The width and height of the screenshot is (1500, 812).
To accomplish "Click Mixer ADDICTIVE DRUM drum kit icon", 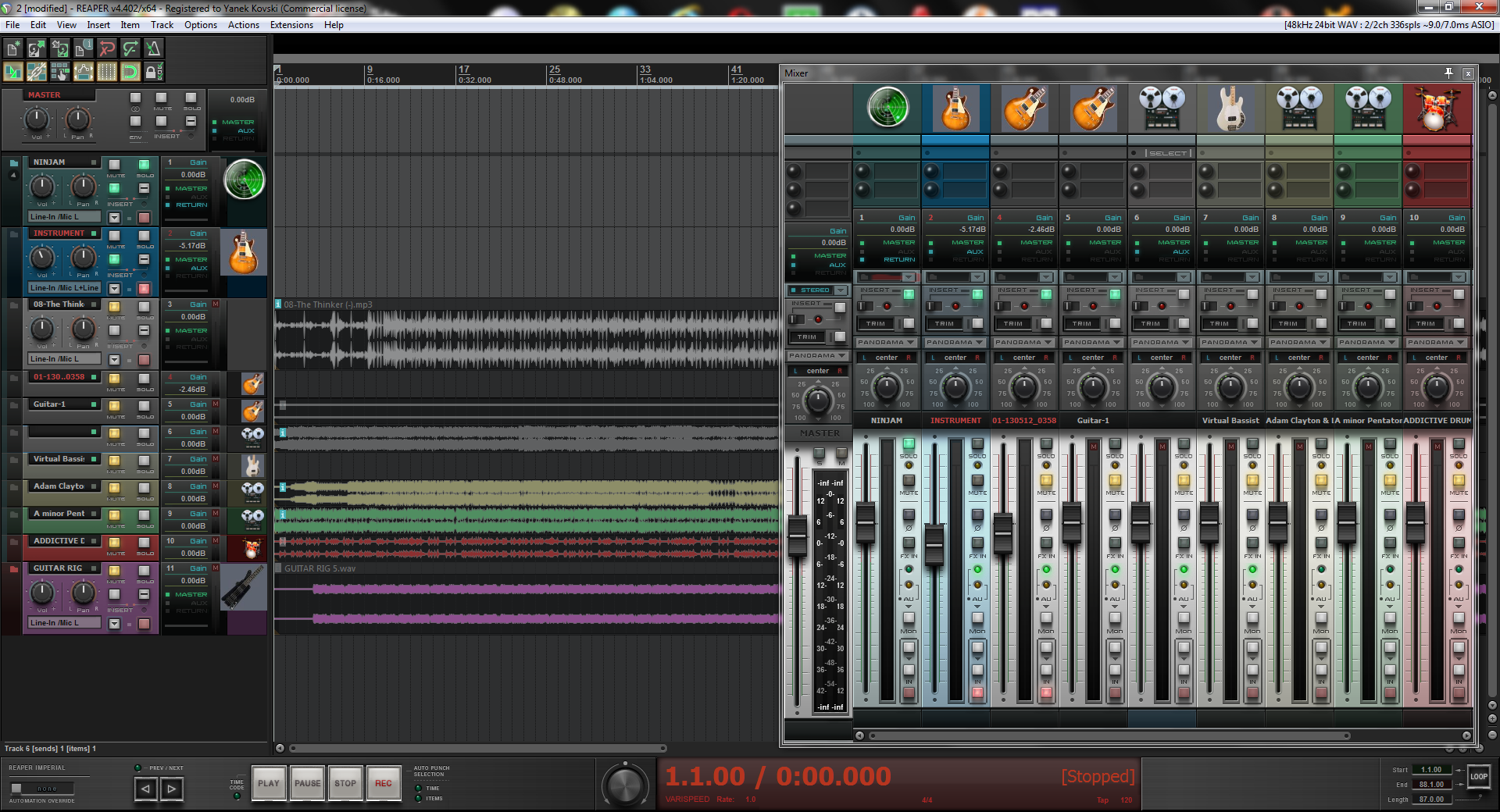I will pyautogui.click(x=1437, y=109).
